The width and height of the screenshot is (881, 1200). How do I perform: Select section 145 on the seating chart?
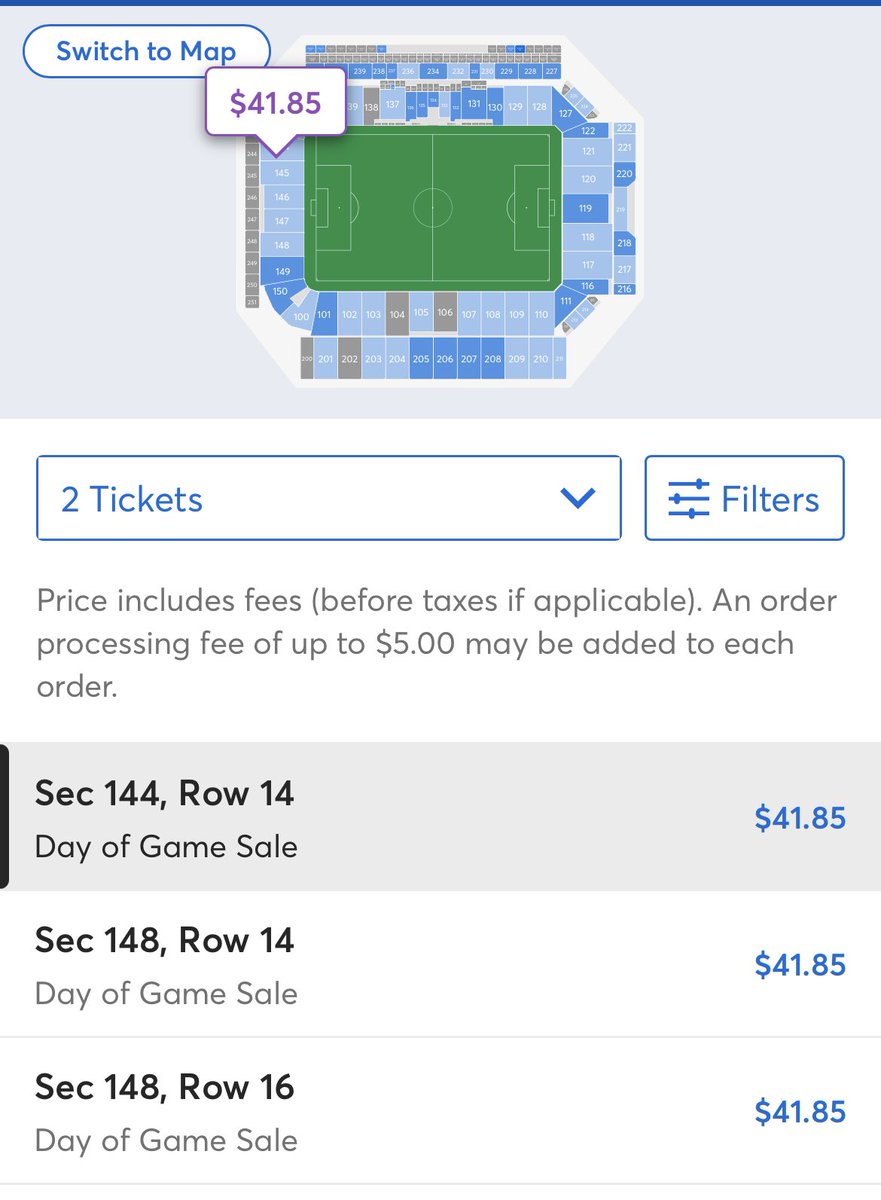click(282, 173)
